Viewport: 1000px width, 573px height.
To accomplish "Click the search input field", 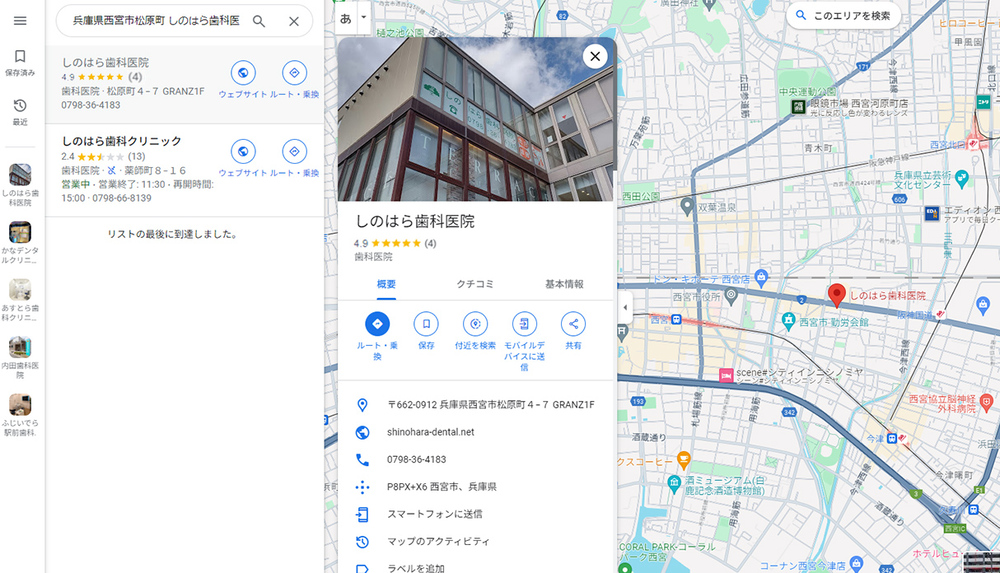I will coord(155,21).
